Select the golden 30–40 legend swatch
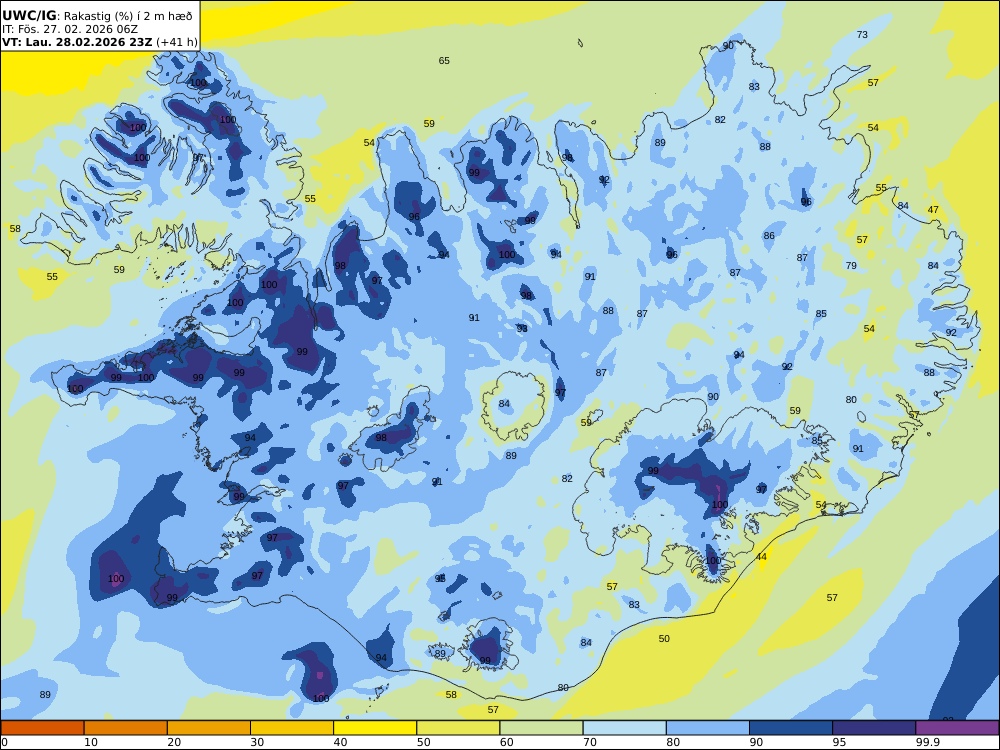1000x750 pixels. (x=292, y=728)
